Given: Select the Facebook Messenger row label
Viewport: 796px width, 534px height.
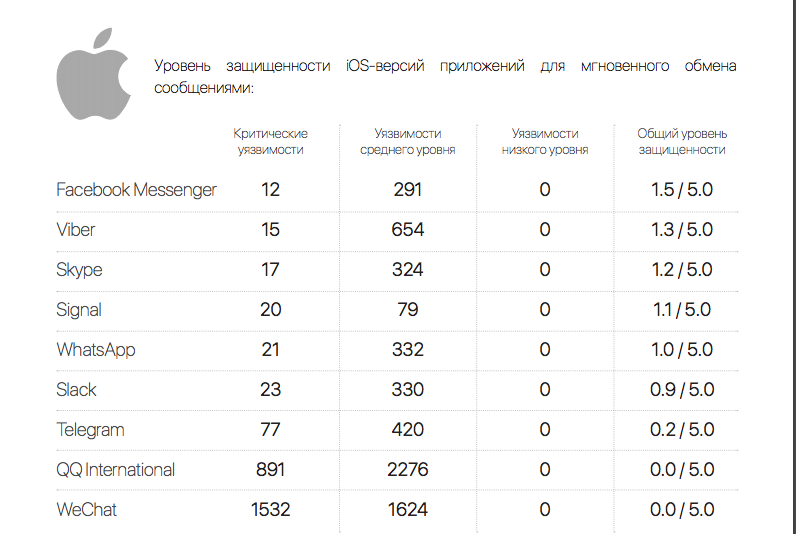Looking at the screenshot, I should (136, 190).
